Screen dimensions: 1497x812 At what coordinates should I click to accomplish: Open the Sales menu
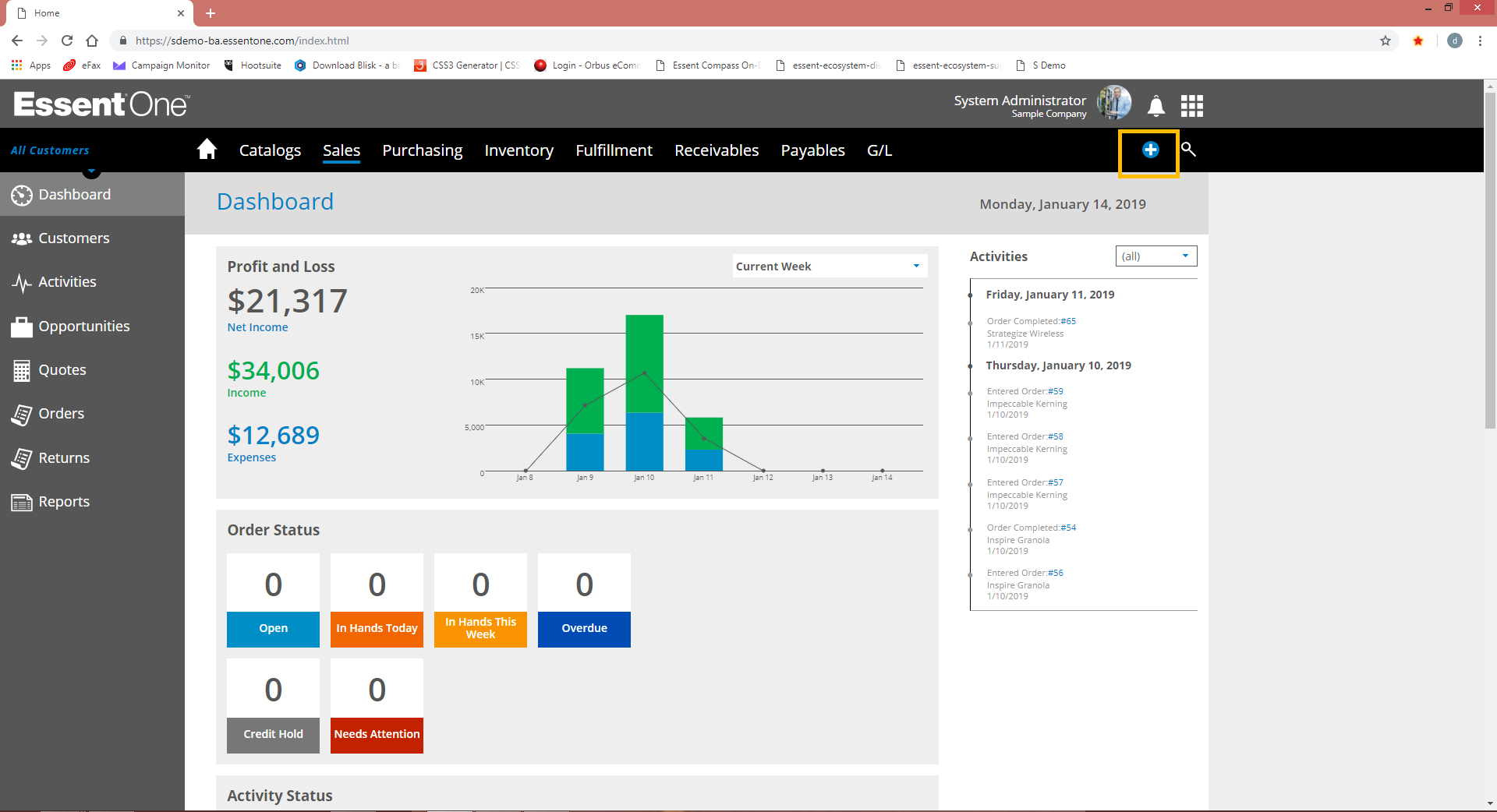pos(342,150)
